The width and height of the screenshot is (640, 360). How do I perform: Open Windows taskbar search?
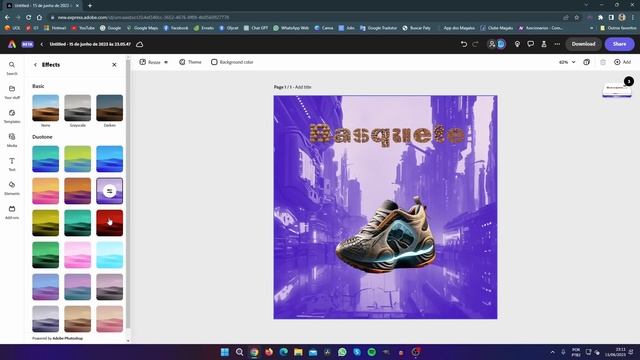coord(240,352)
